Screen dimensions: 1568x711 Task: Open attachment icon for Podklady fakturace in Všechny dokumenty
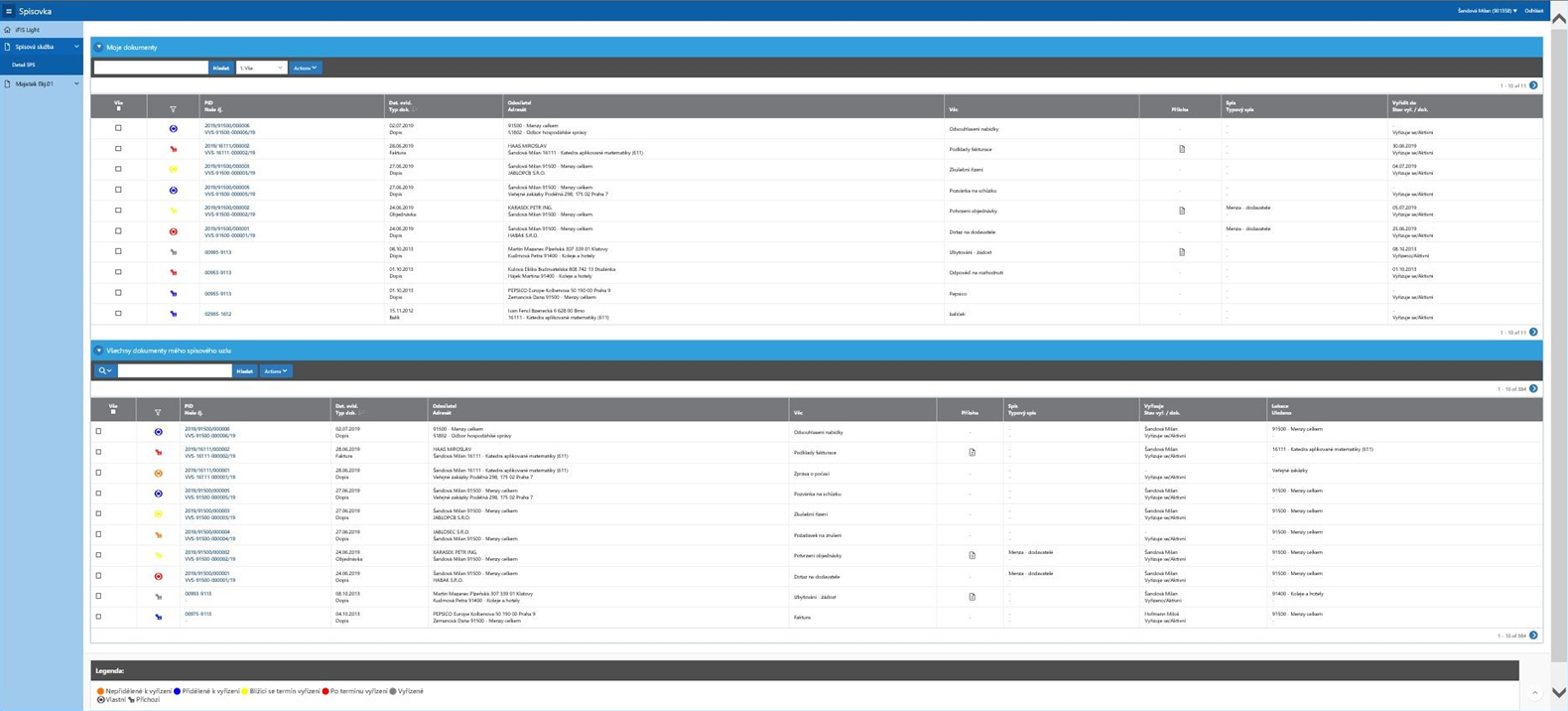pos(972,453)
